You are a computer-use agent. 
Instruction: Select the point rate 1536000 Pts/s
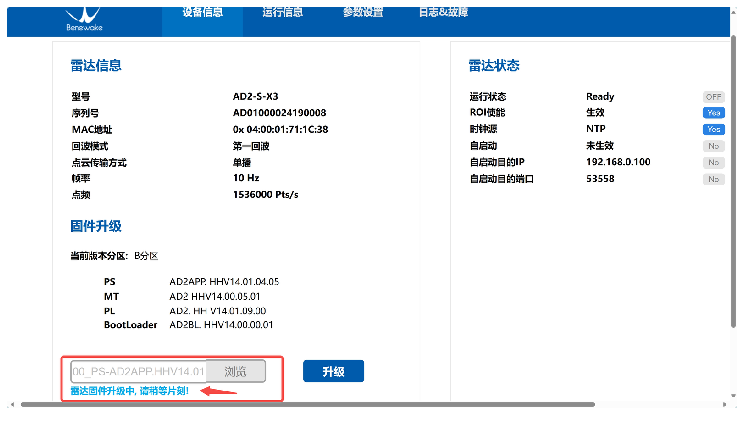point(265,195)
